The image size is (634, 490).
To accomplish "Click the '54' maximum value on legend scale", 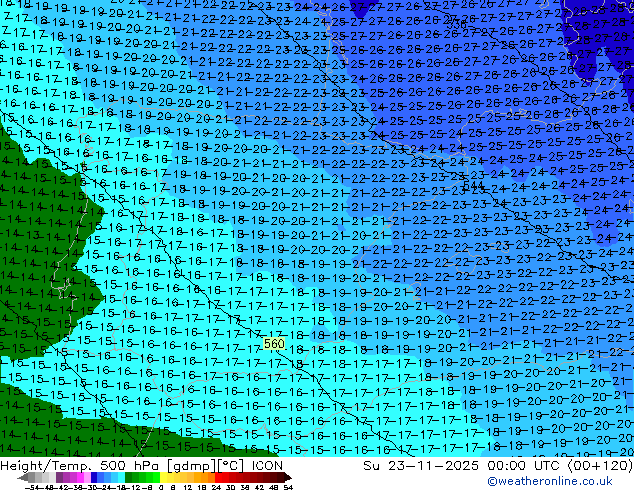I will click(x=288, y=487).
